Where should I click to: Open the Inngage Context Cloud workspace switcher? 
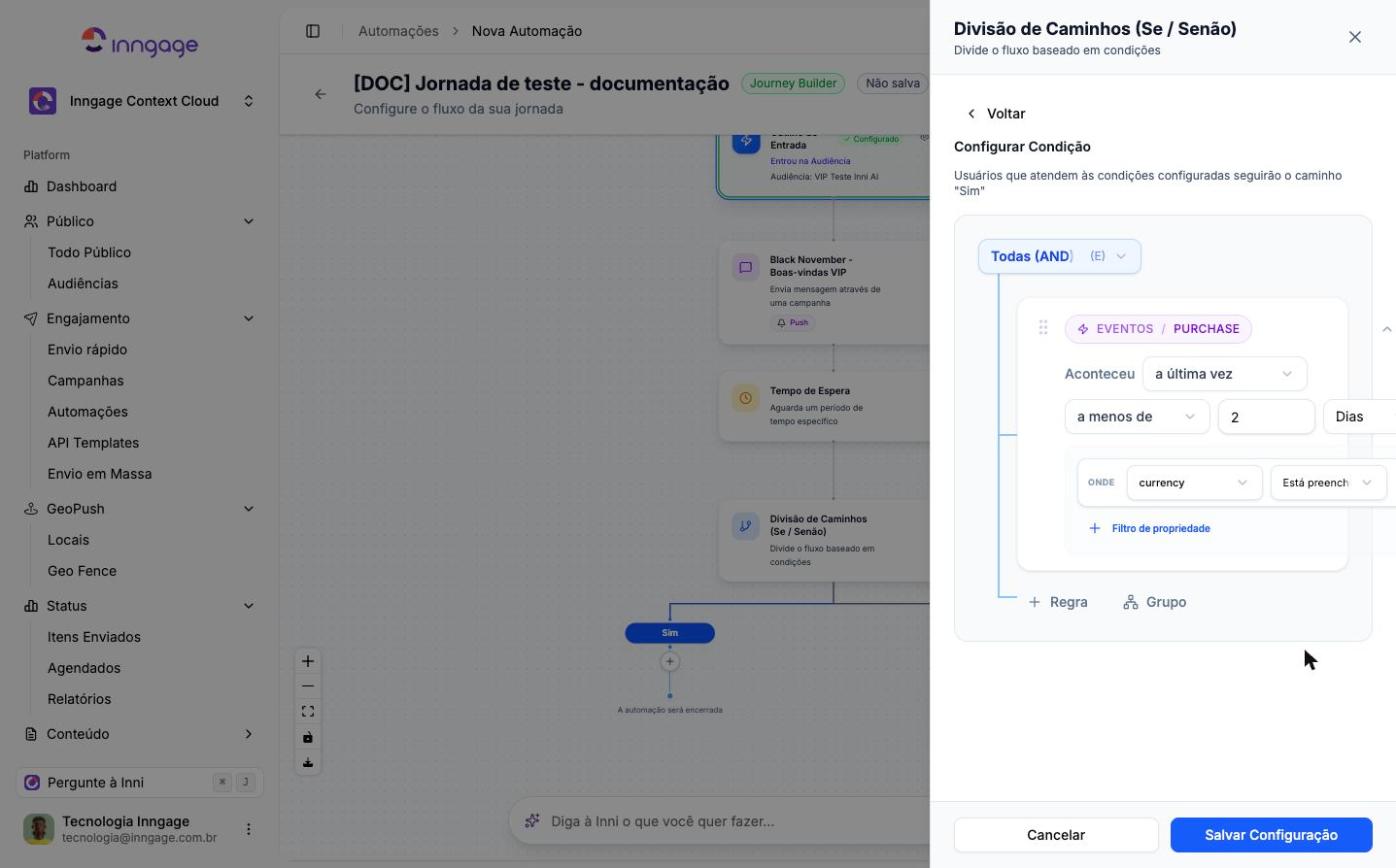tap(140, 101)
